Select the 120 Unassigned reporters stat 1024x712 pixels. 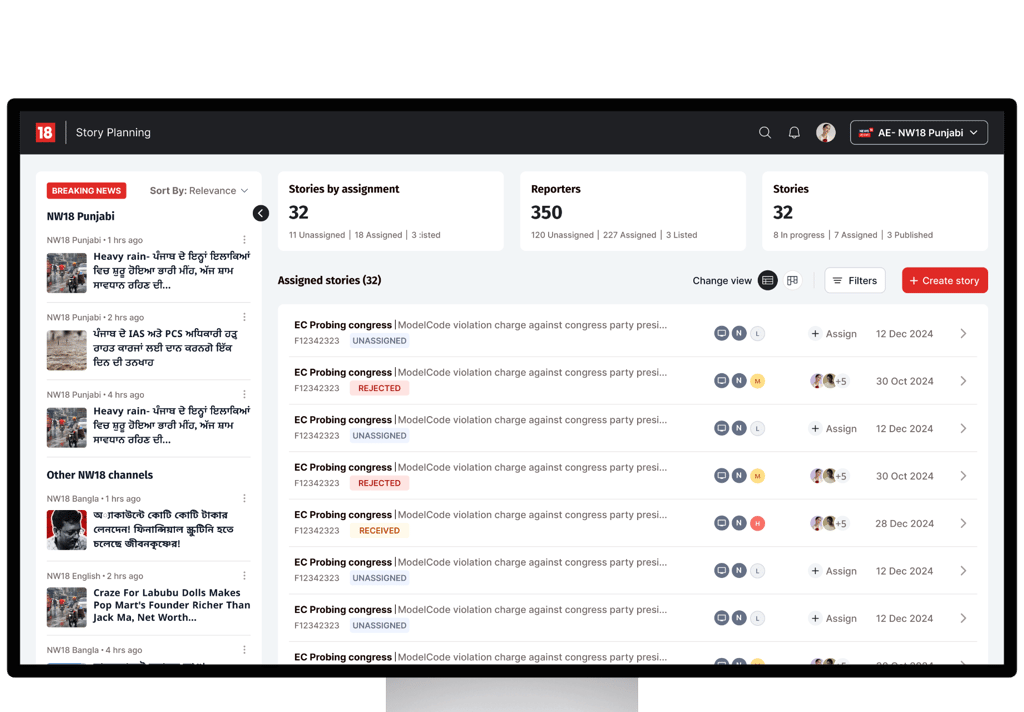[562, 235]
